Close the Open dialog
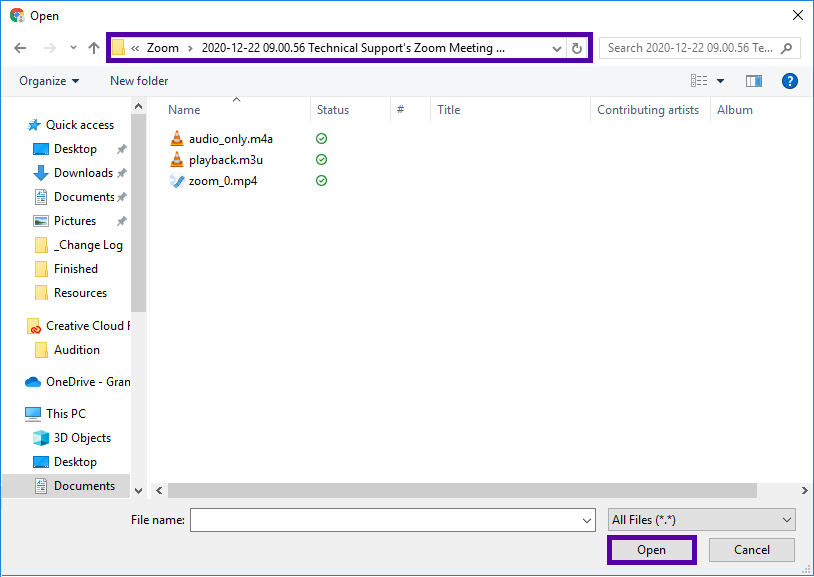 click(798, 16)
